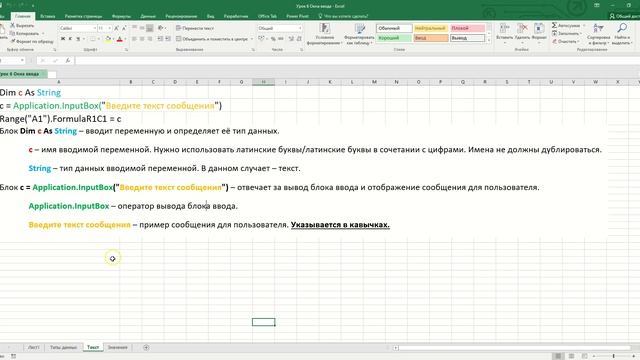The width and height of the screenshot is (640, 360).
Task: Apply percent style
Action: 273,39
